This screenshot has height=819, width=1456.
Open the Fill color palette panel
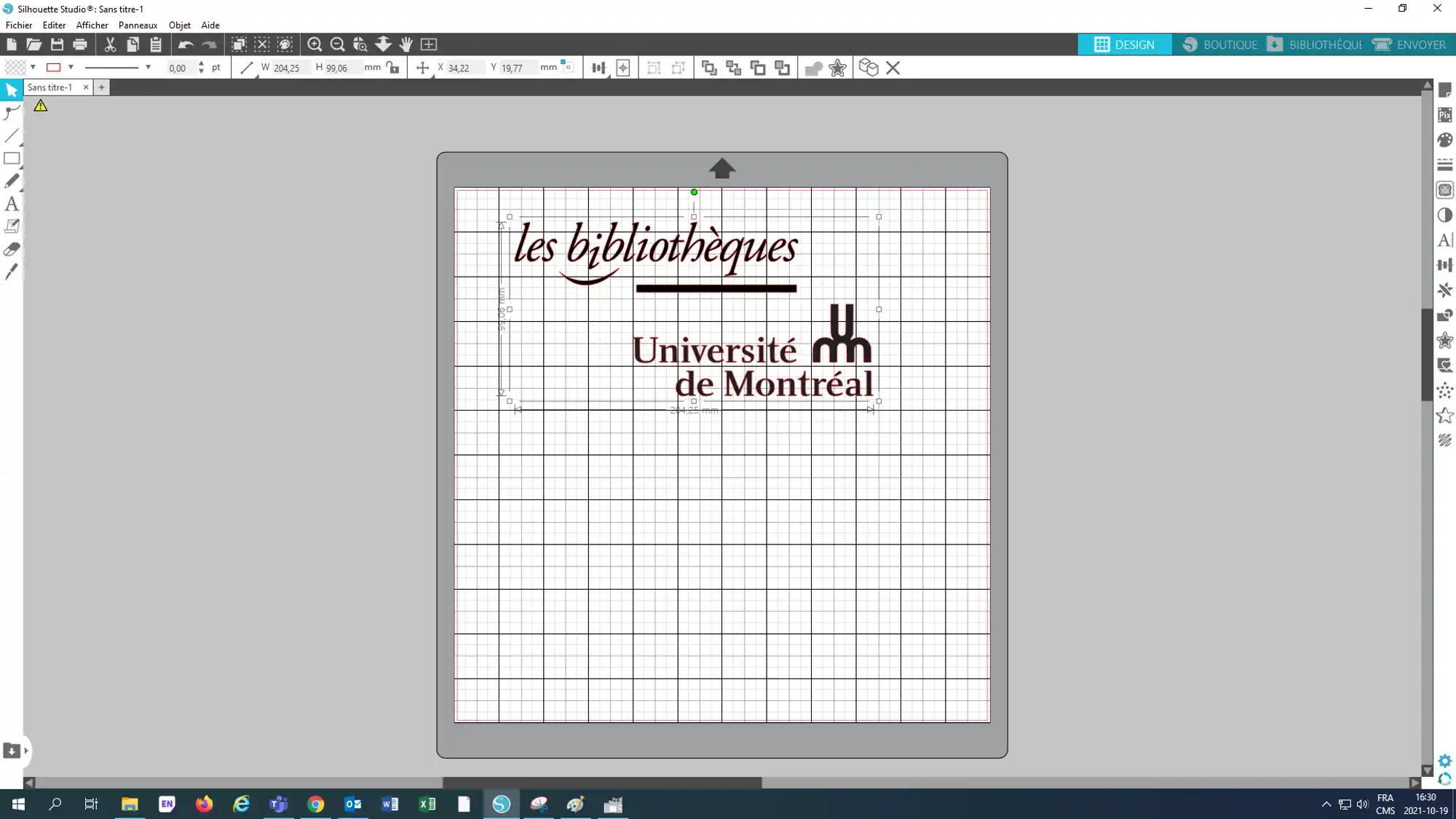point(1445,140)
